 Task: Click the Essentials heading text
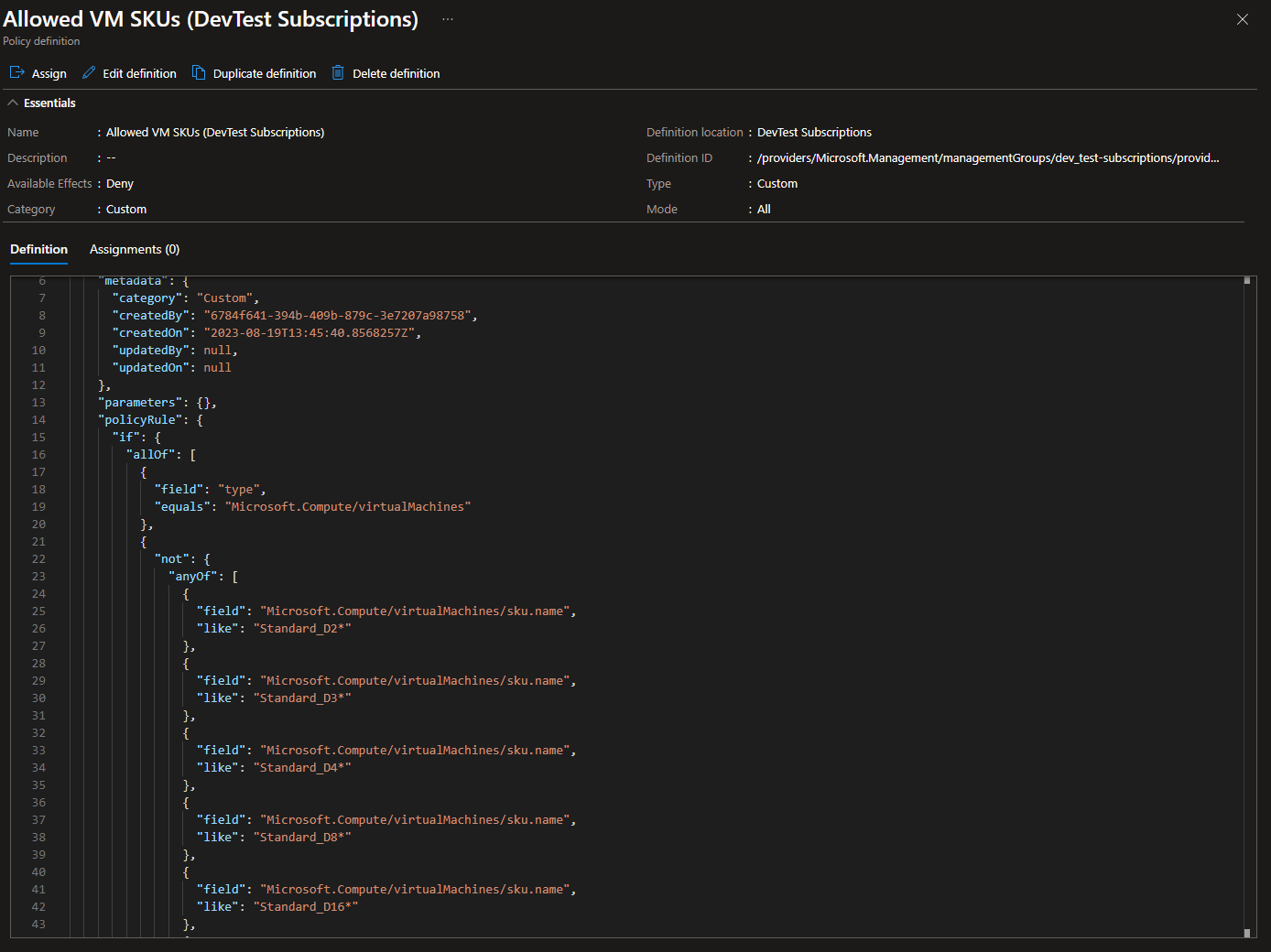tap(49, 103)
